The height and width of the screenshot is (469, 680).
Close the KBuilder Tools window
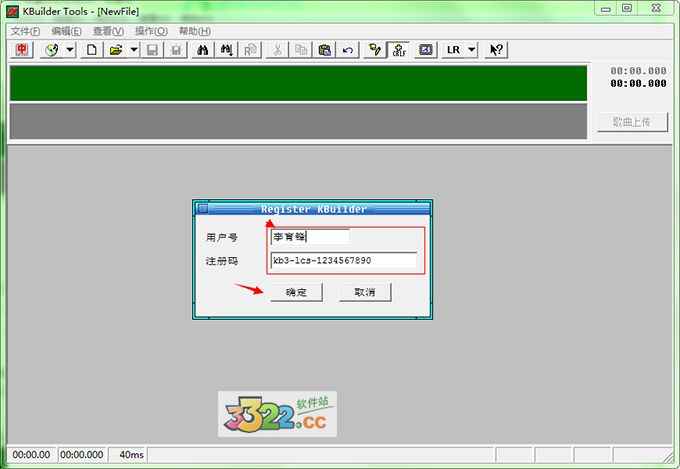[x=656, y=9]
